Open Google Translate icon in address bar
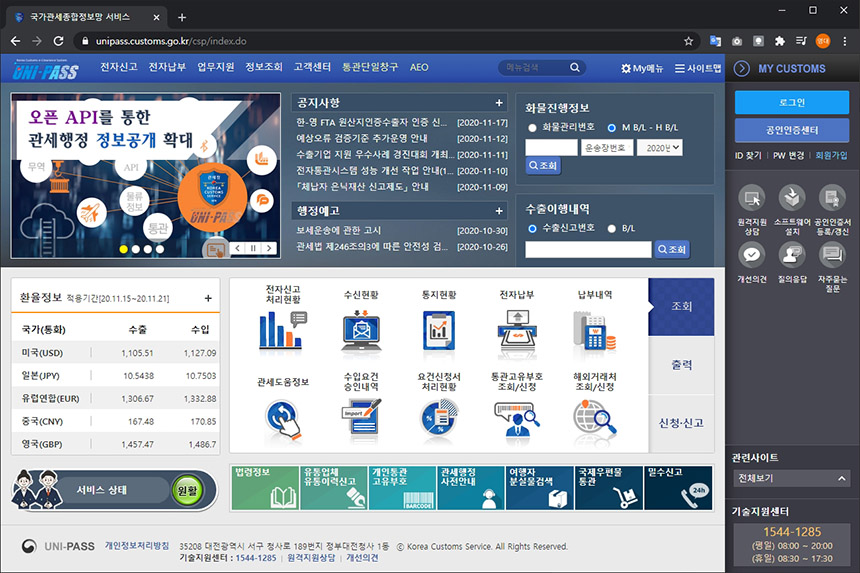This screenshot has height=573, width=860. 715,41
